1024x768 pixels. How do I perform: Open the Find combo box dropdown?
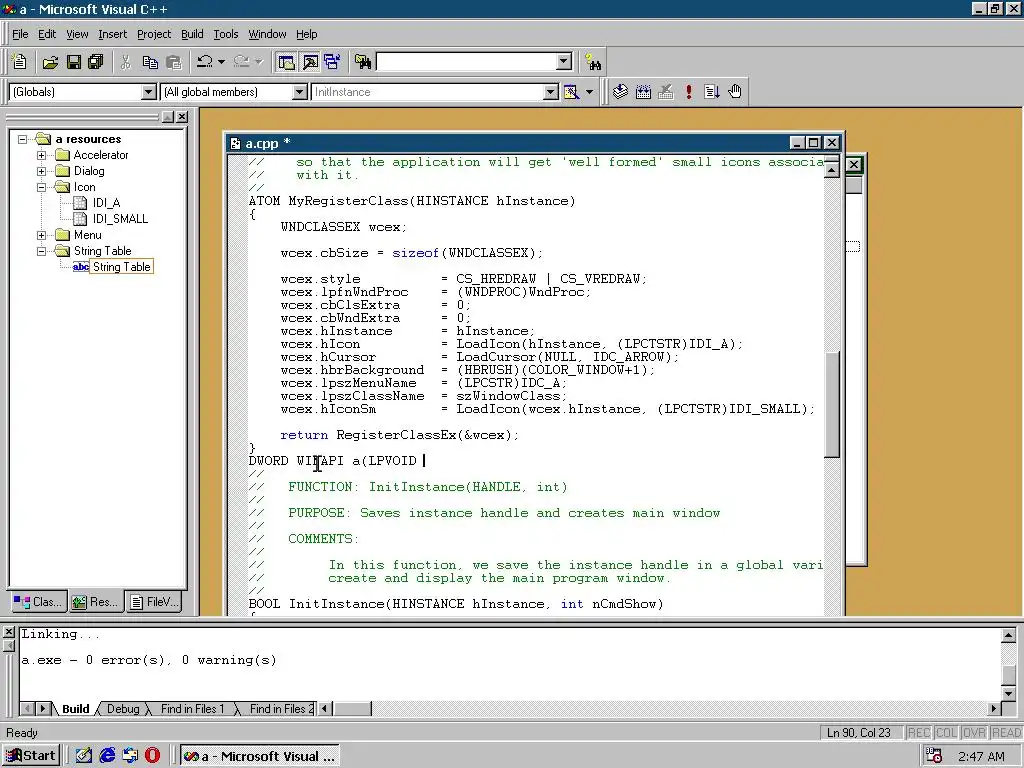coord(564,62)
